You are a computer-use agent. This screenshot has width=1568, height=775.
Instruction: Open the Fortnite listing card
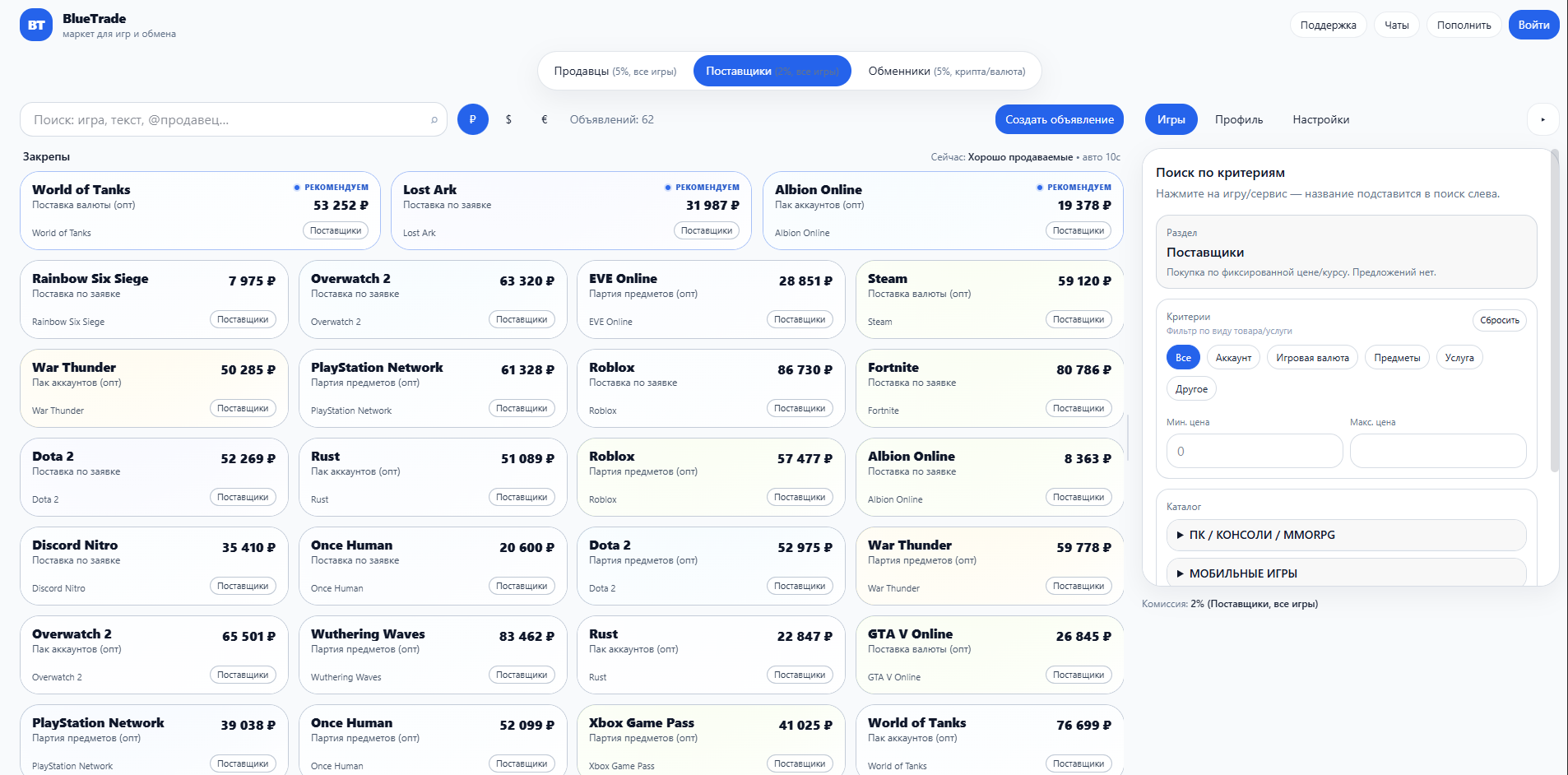coord(990,388)
